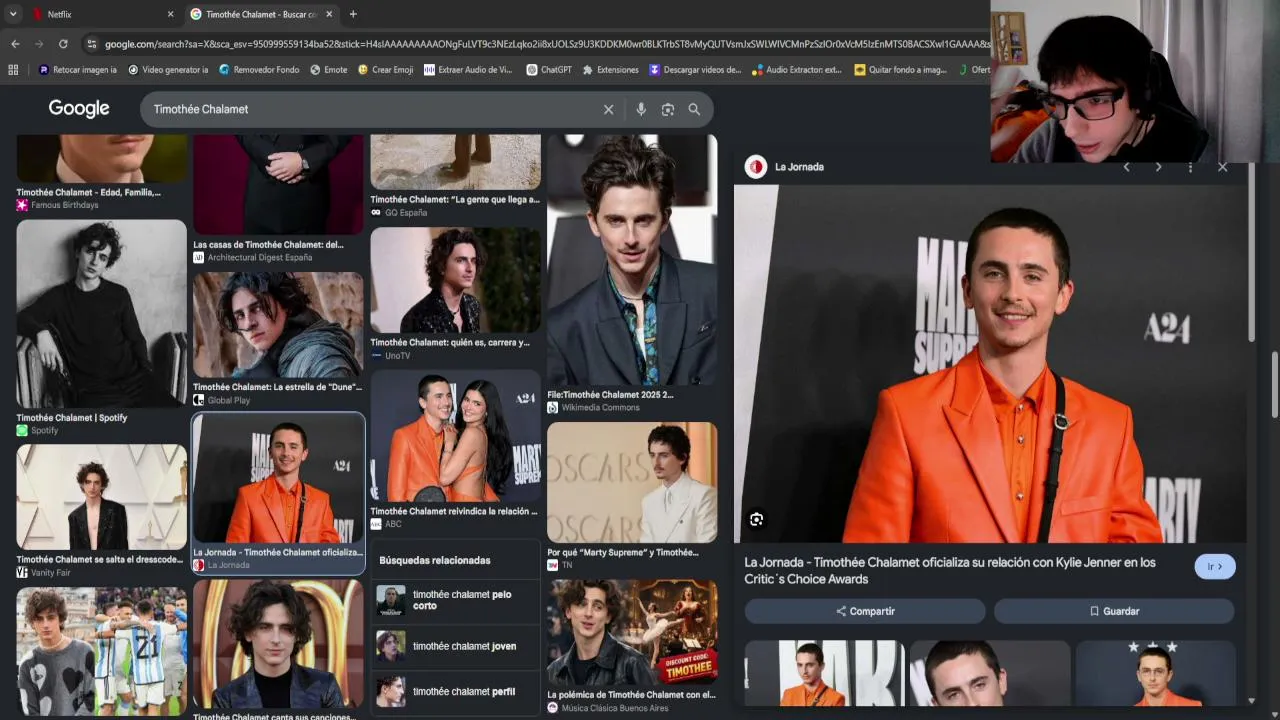Select related search 'perfil'

[x=455, y=691]
